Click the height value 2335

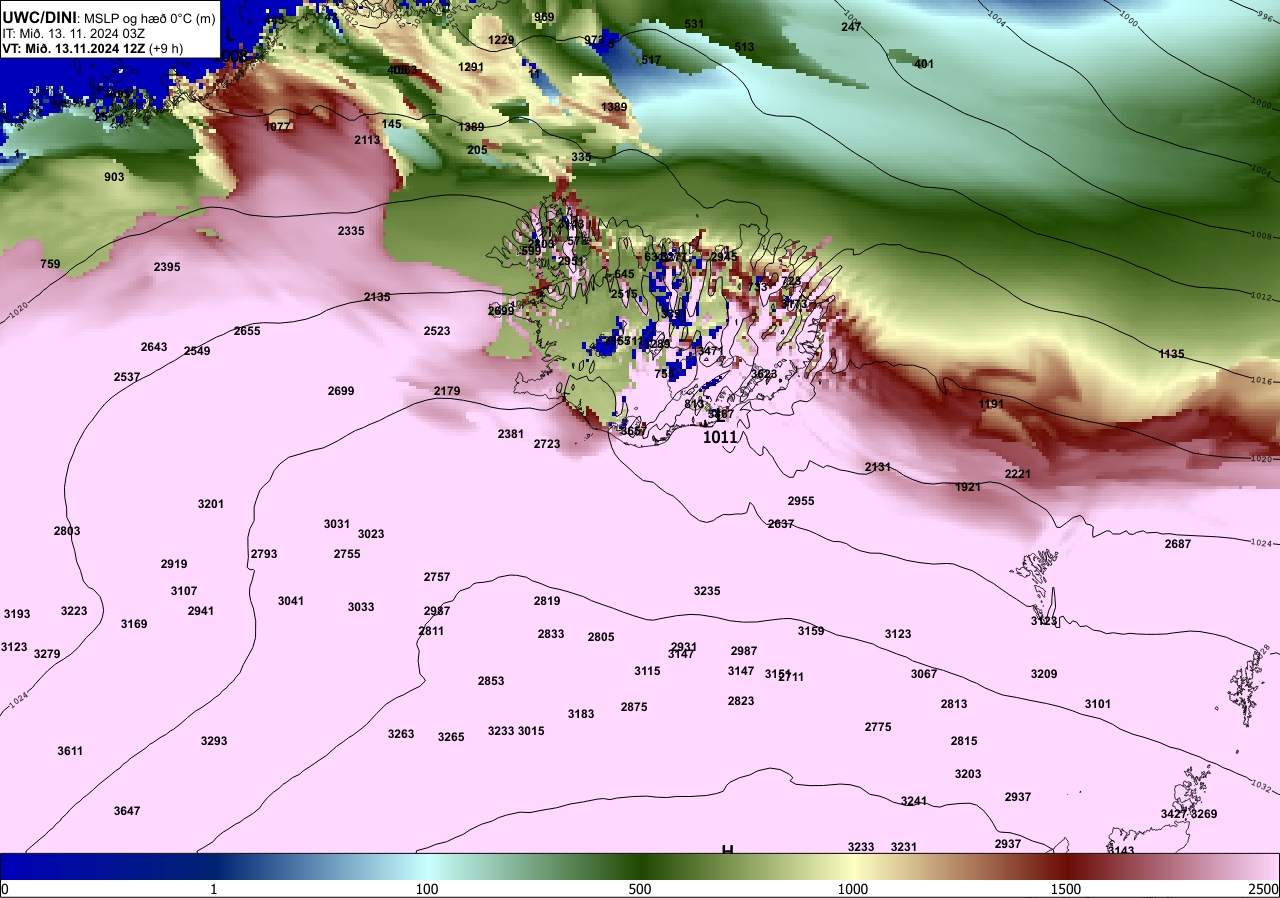coord(351,231)
